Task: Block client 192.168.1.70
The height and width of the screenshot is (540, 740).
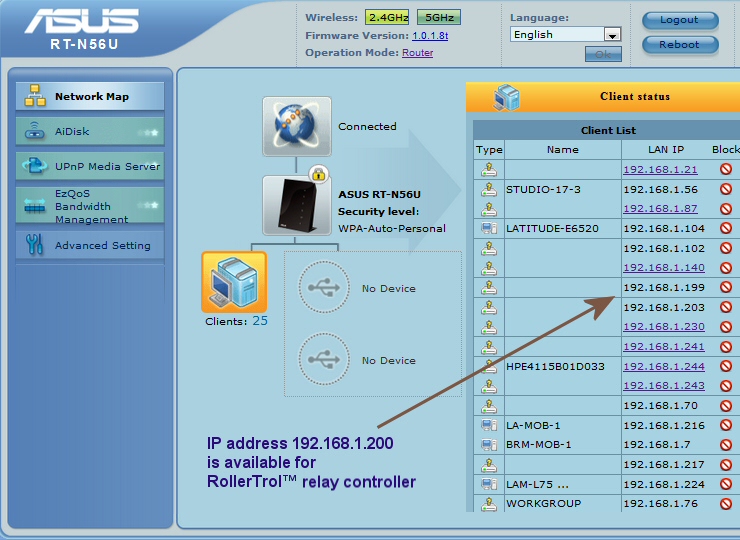Action: point(726,405)
